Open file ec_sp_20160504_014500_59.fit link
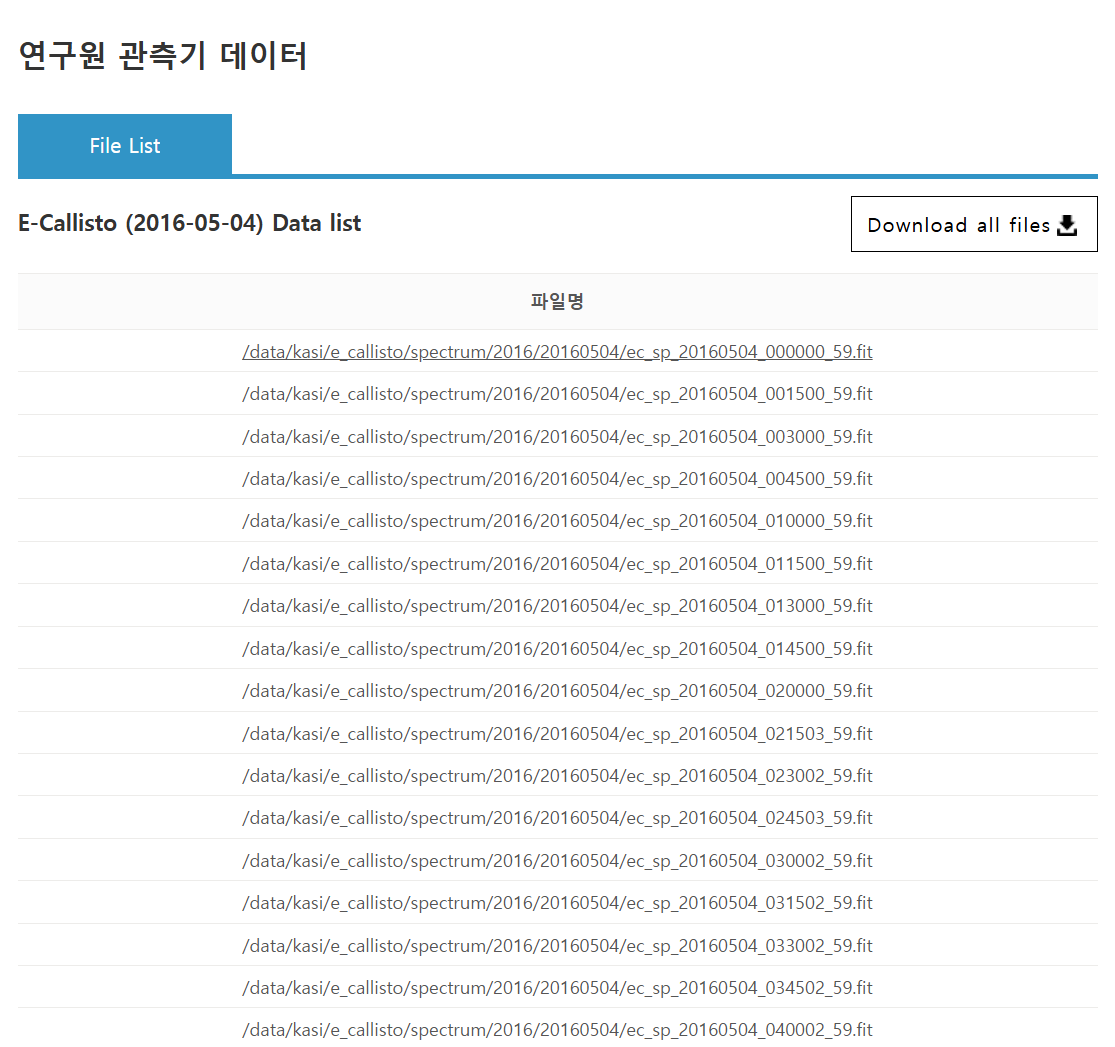Screen dimensions: 1115x1047 (x=557, y=648)
